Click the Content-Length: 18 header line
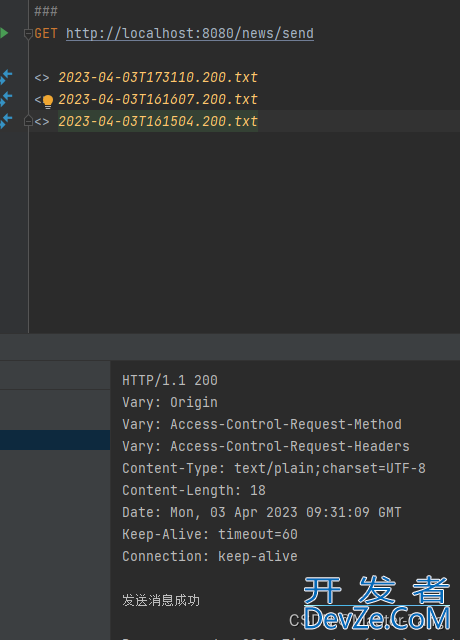 pyautogui.click(x=194, y=491)
